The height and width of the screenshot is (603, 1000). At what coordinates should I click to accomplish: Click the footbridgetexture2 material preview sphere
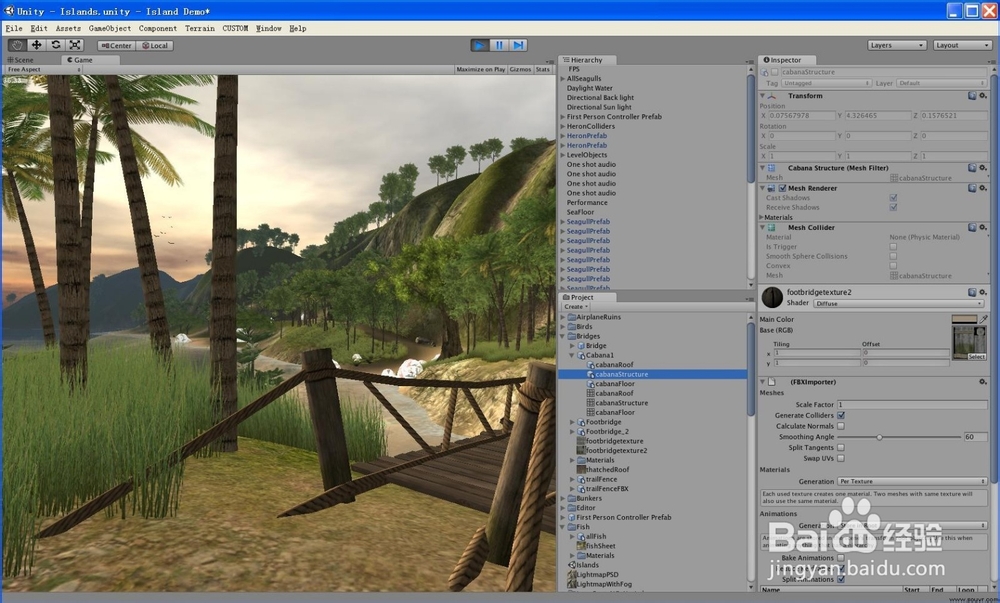click(x=772, y=297)
